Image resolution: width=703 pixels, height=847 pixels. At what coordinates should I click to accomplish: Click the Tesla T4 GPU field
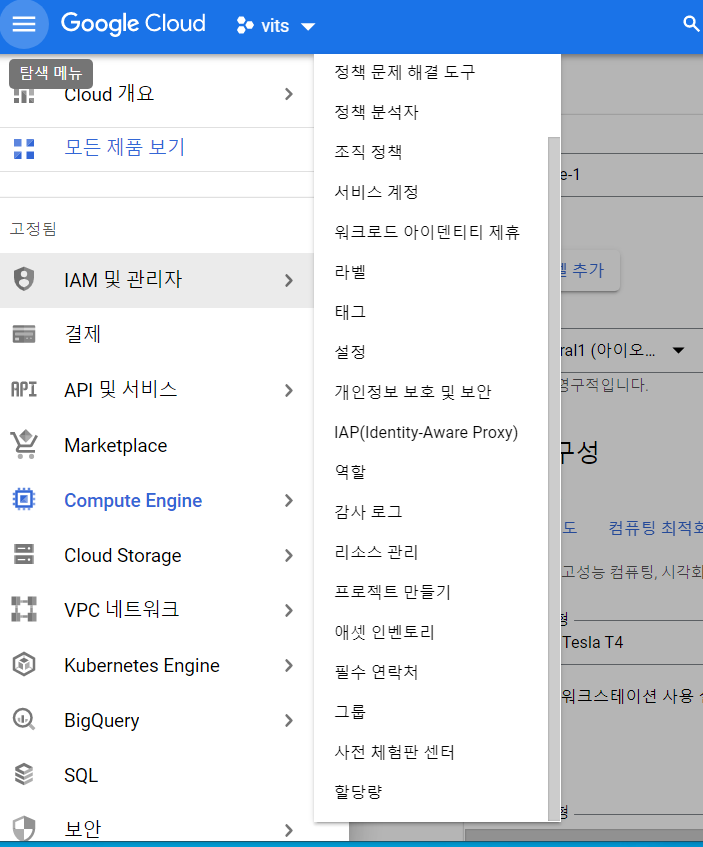pos(632,642)
